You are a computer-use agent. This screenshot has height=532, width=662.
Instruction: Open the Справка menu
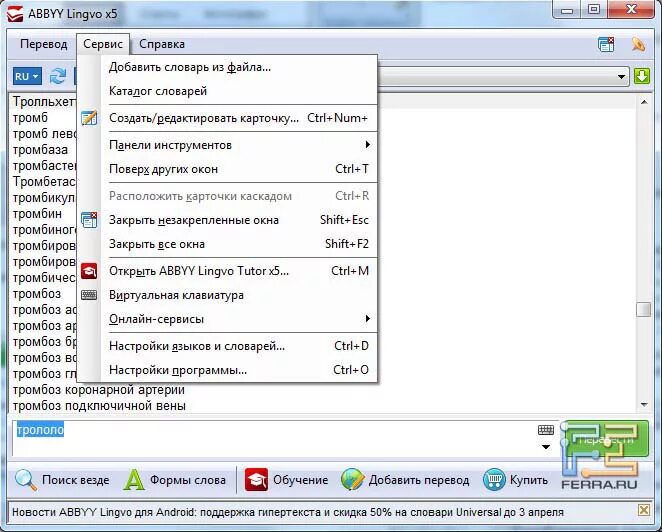tap(162, 44)
